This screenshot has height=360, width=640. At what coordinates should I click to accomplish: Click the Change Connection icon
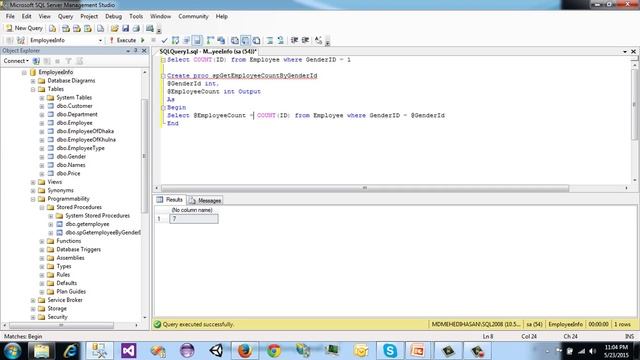[21, 40]
